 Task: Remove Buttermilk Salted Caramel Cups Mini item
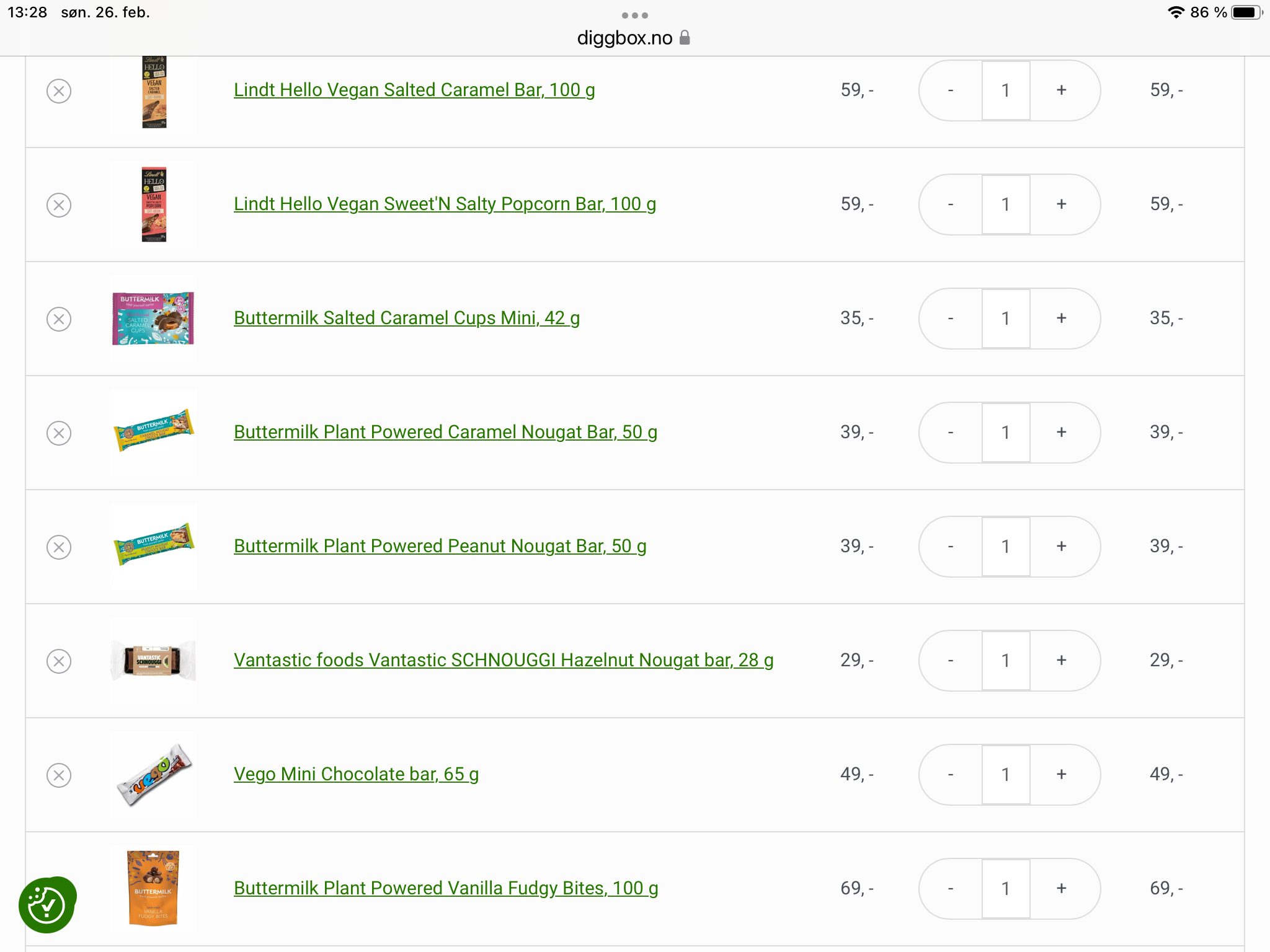tap(59, 319)
